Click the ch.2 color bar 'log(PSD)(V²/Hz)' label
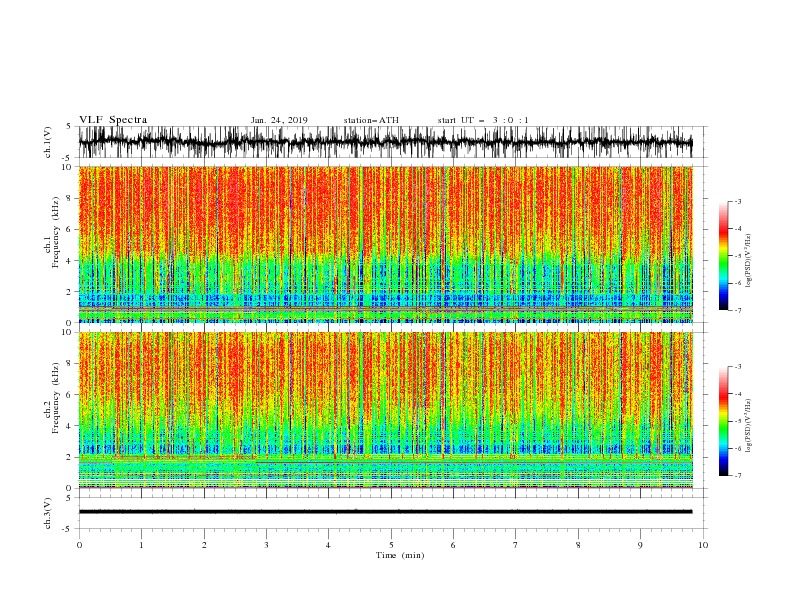This screenshot has width=792, height=612. point(749,425)
